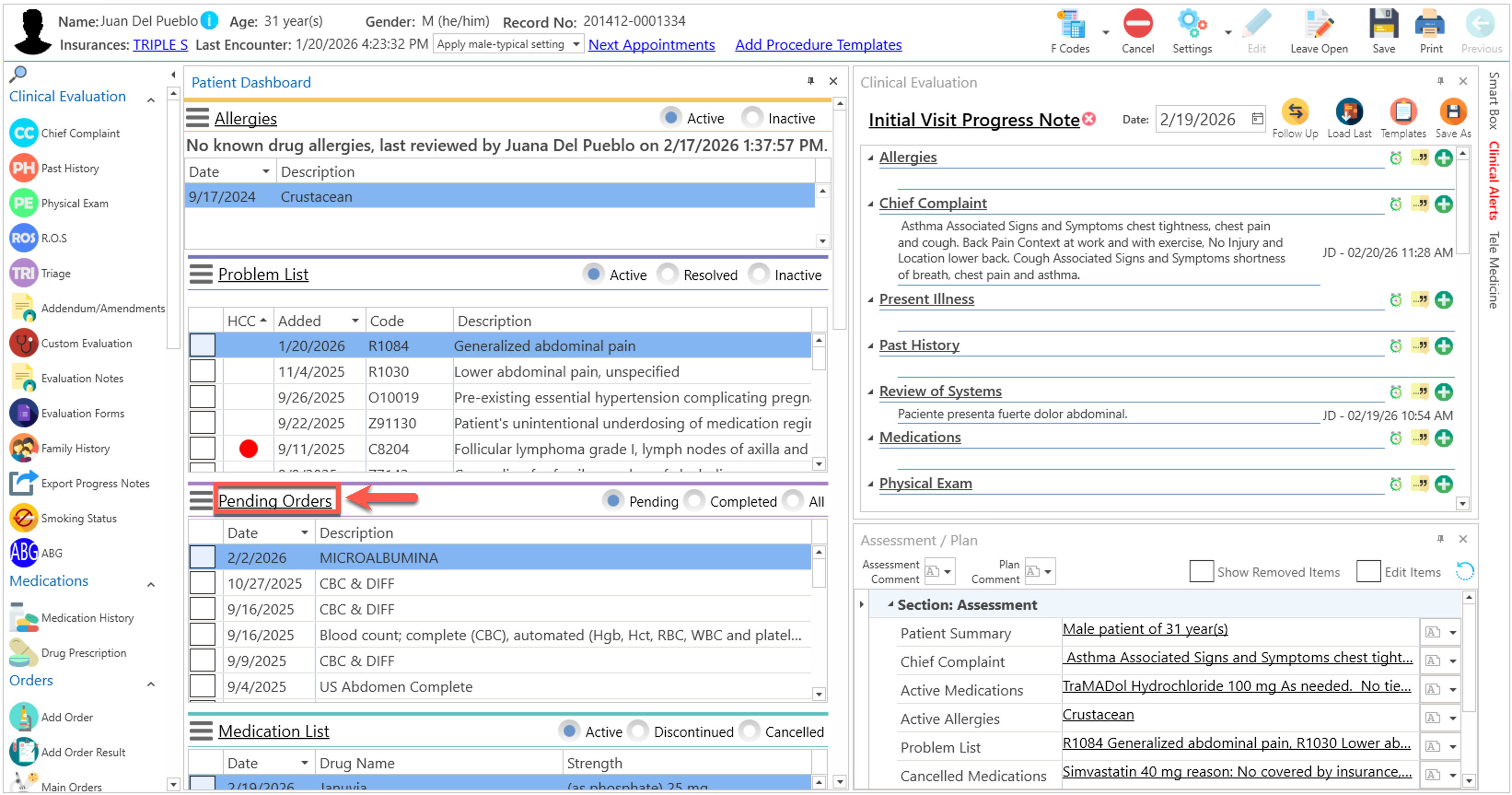Image resolution: width=1512 pixels, height=795 pixels.
Task: Open the male-typical setting dropdown
Action: pyautogui.click(x=576, y=45)
